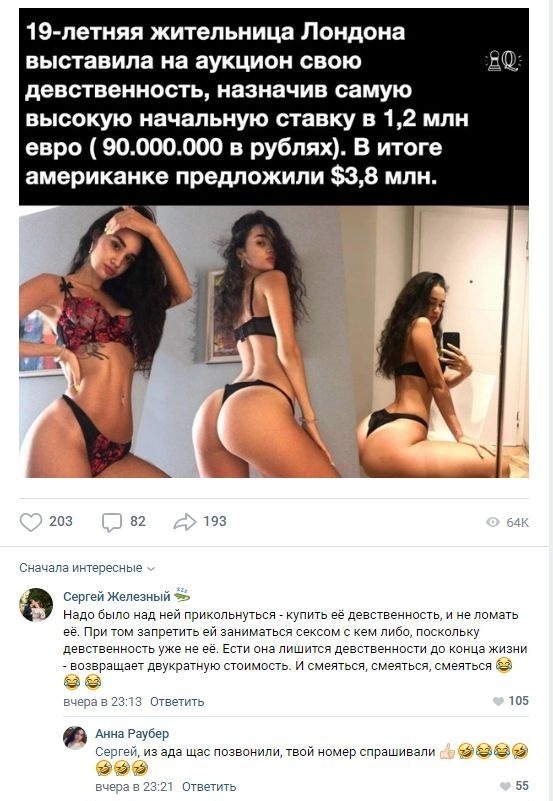Open the post's comments via speech-bubble icon

[x=112, y=523]
